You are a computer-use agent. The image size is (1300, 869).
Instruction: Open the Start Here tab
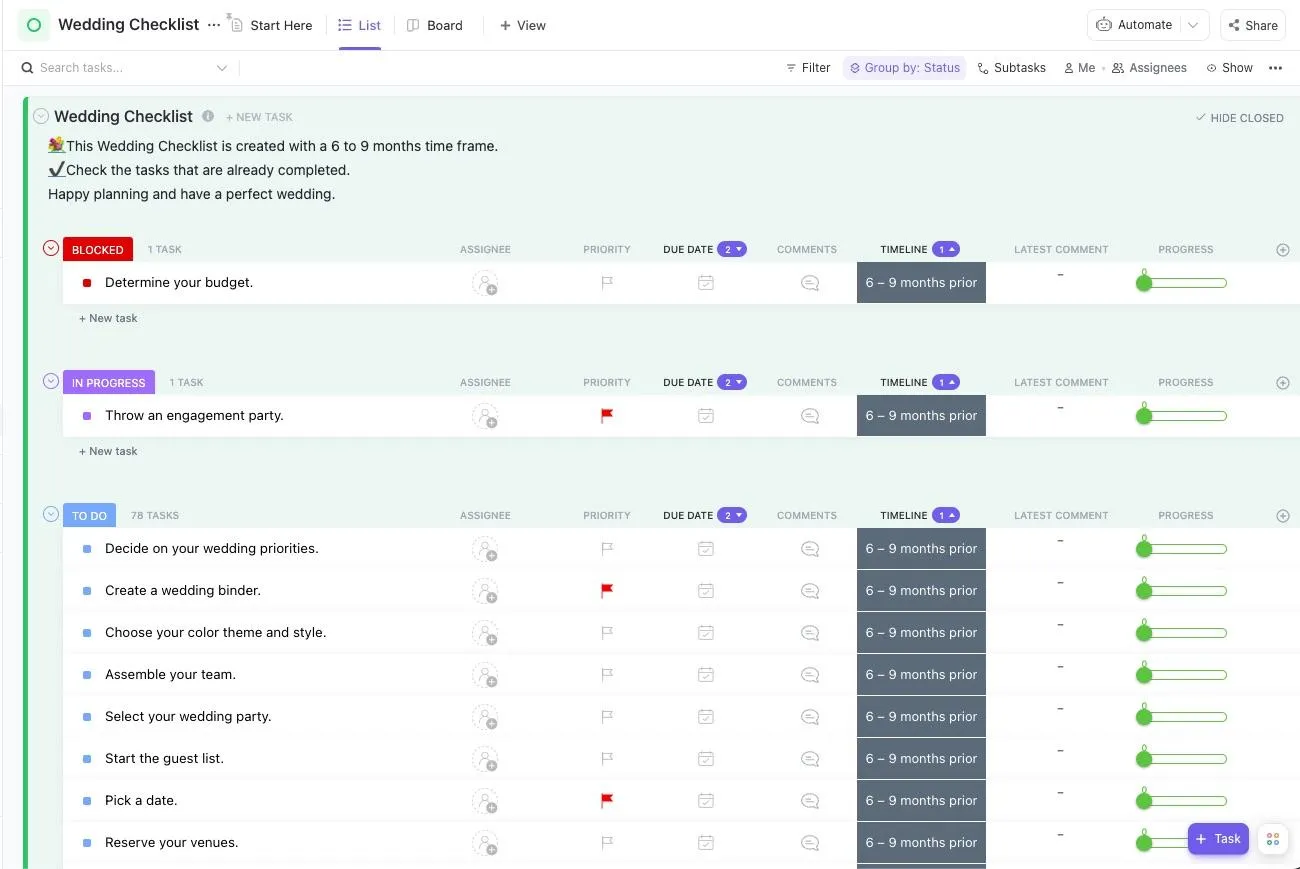point(271,25)
